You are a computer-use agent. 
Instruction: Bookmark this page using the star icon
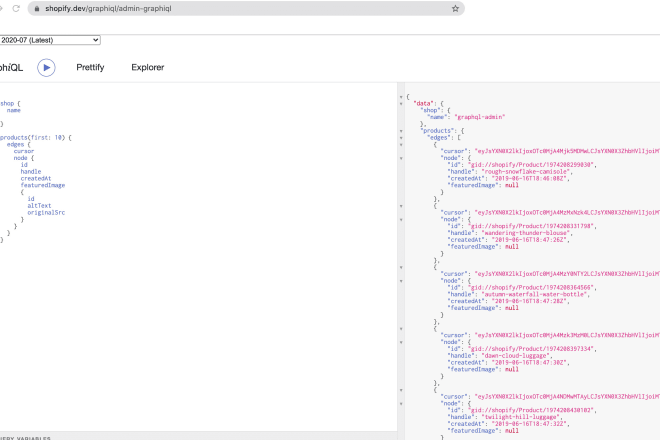(455, 8)
